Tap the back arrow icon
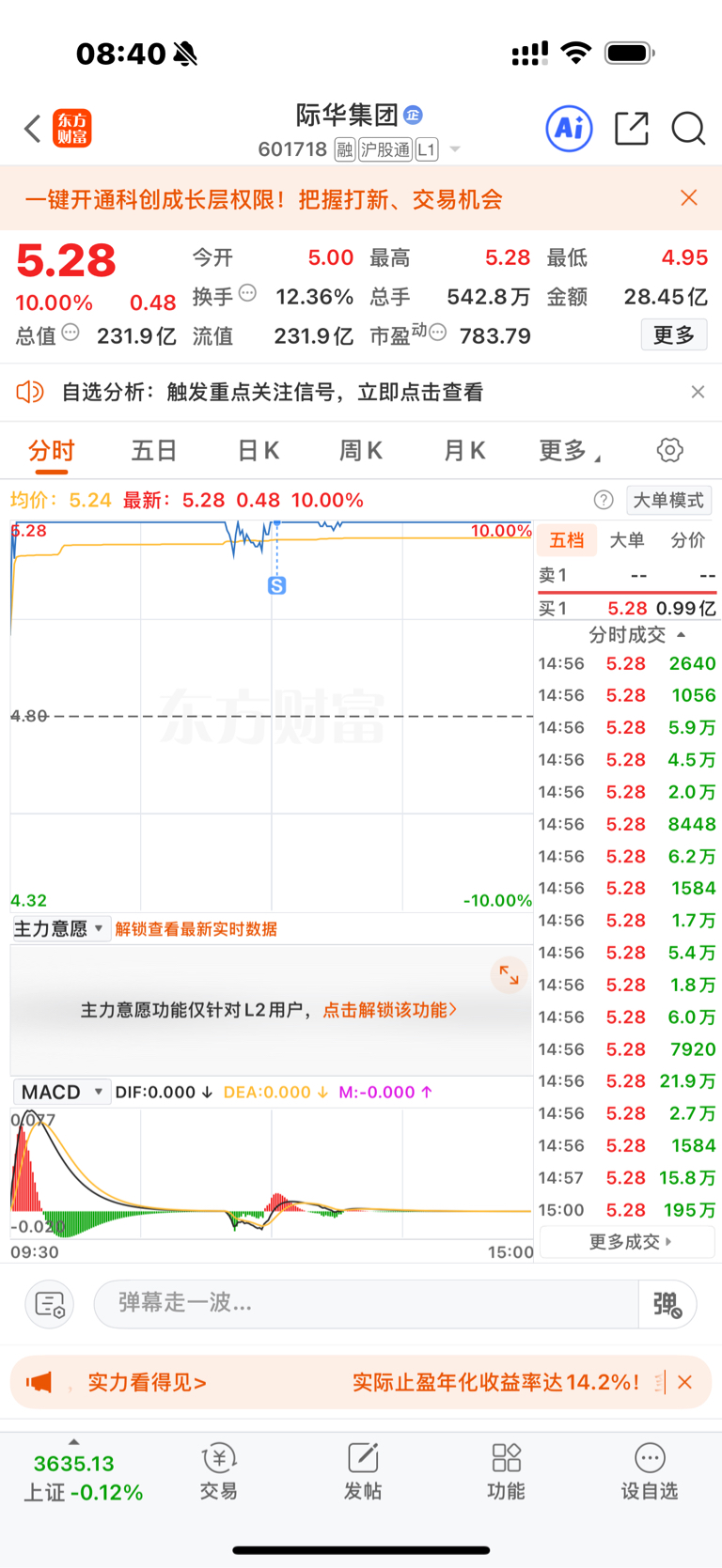The width and height of the screenshot is (722, 1568). click(x=33, y=129)
